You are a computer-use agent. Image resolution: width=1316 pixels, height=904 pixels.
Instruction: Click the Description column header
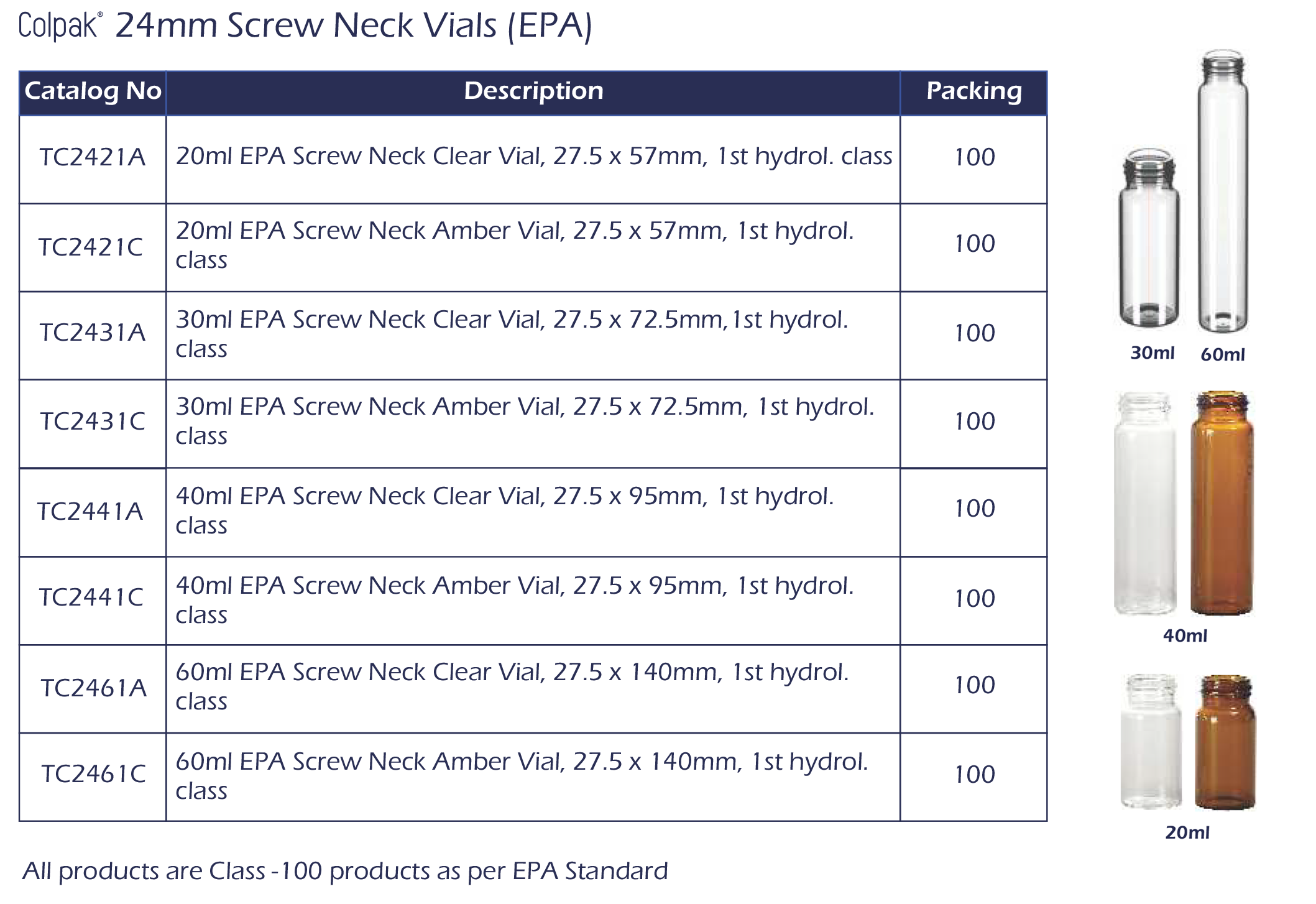click(533, 91)
